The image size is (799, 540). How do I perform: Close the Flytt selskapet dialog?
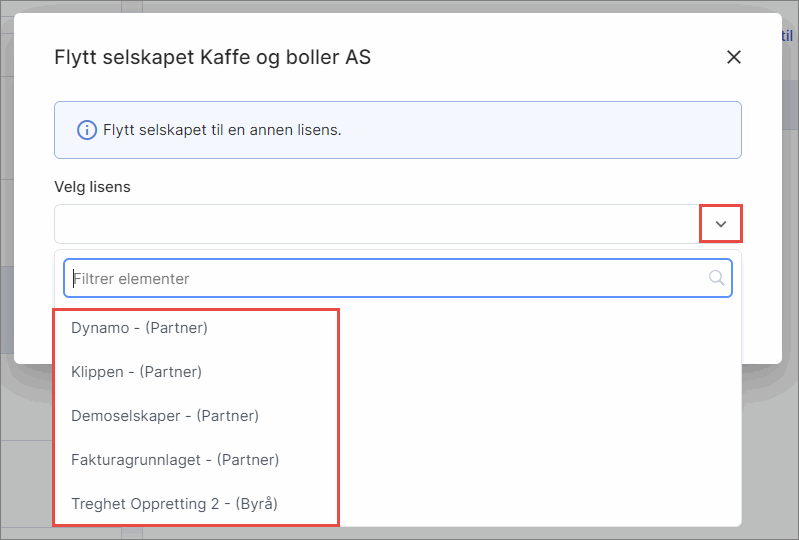734,57
